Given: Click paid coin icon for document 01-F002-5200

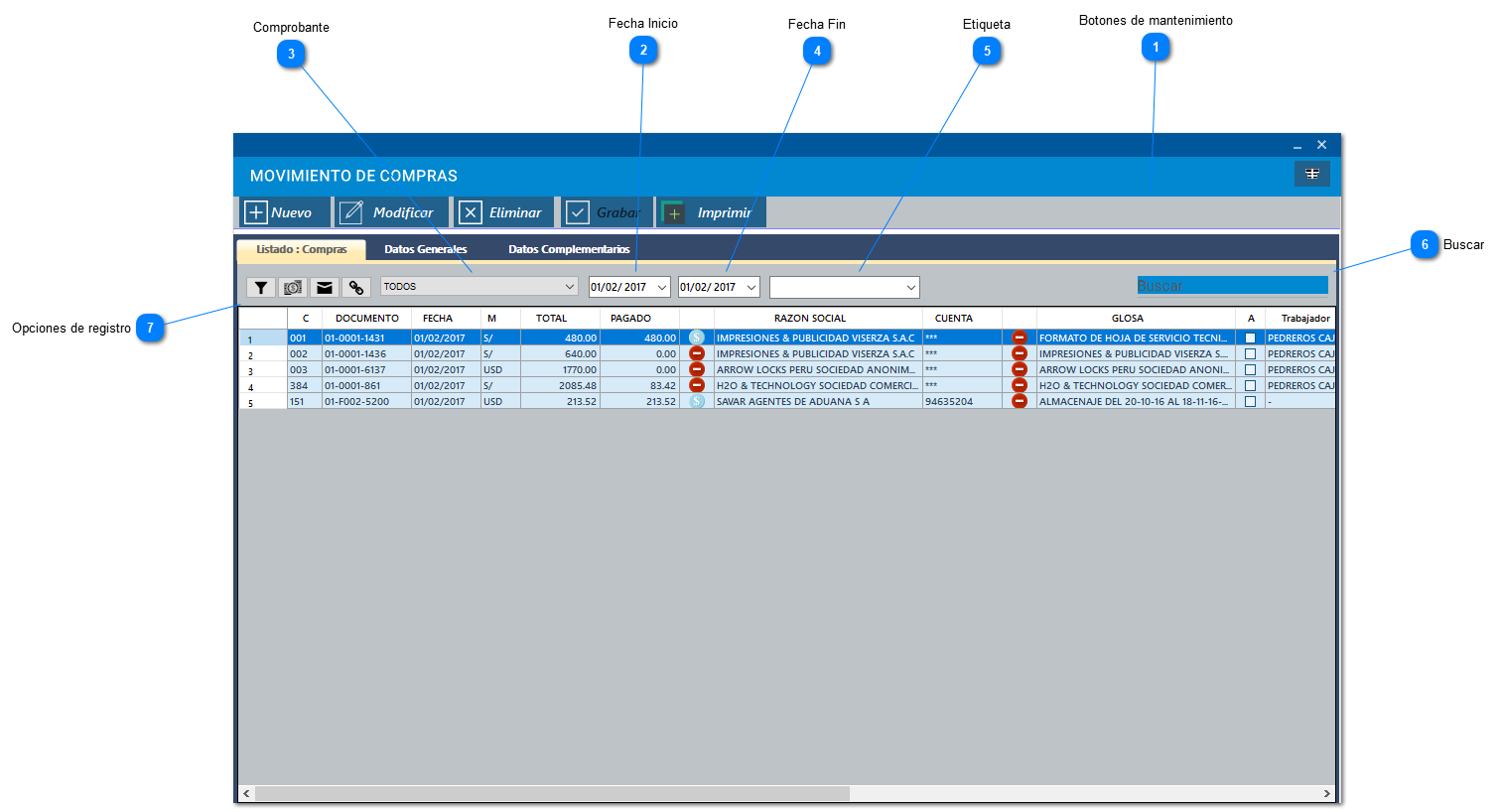Looking at the screenshot, I should coord(697,401).
